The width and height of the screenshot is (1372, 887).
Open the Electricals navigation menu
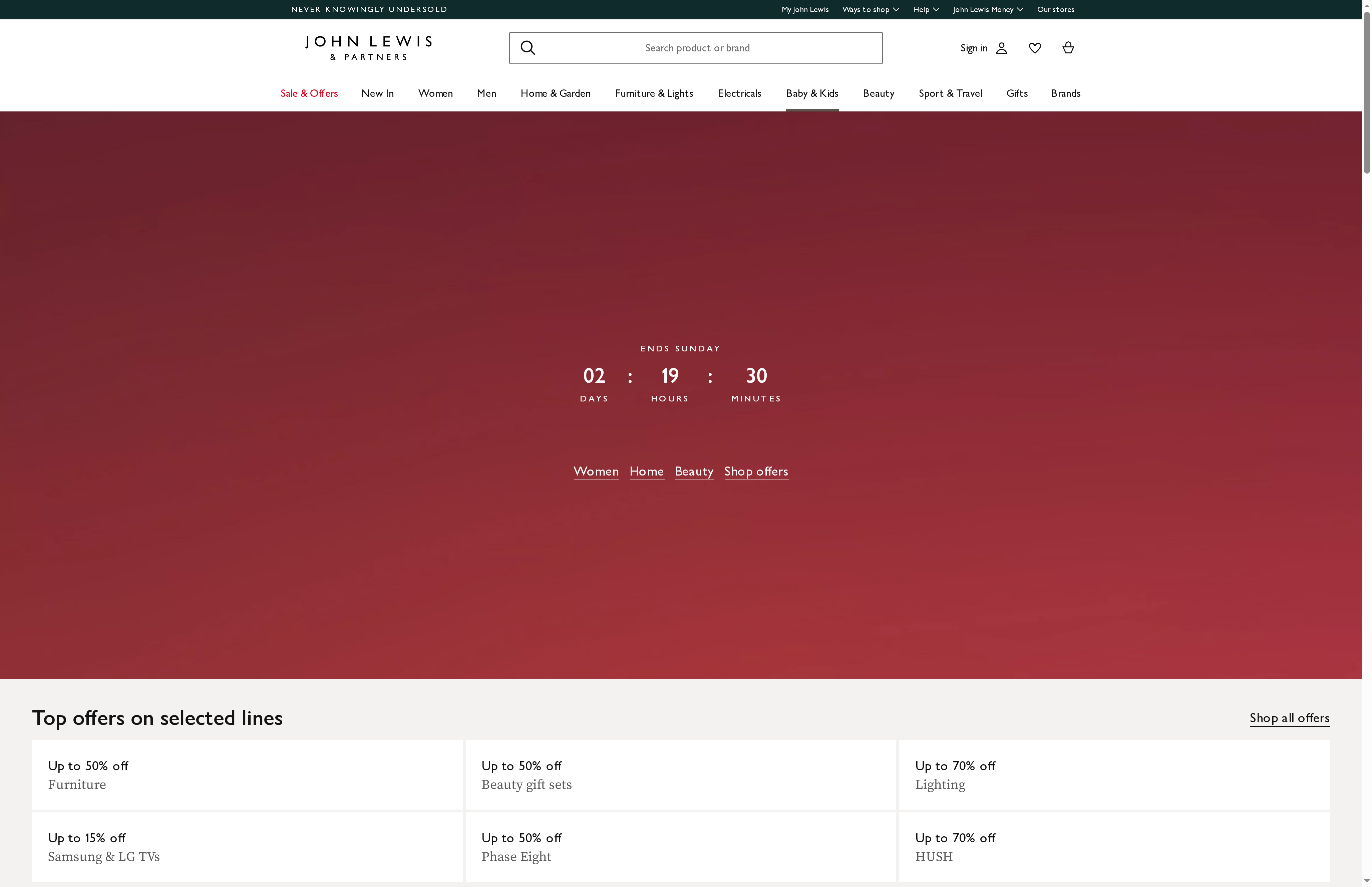[739, 93]
